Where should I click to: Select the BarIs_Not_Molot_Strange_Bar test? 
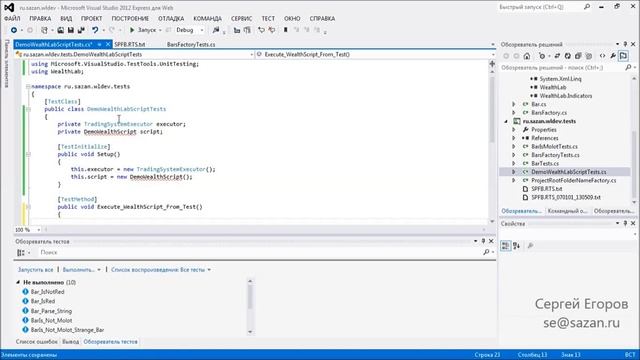pos(67,330)
